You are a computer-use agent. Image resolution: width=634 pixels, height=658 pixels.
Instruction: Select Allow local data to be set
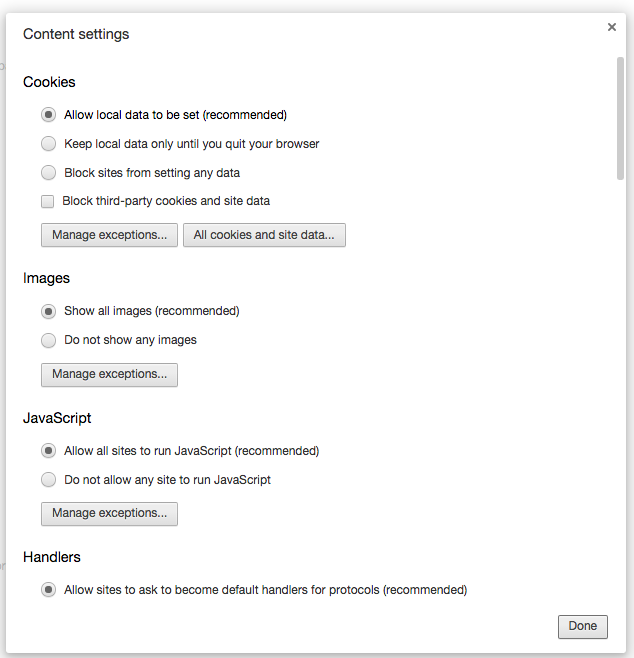tap(48, 115)
